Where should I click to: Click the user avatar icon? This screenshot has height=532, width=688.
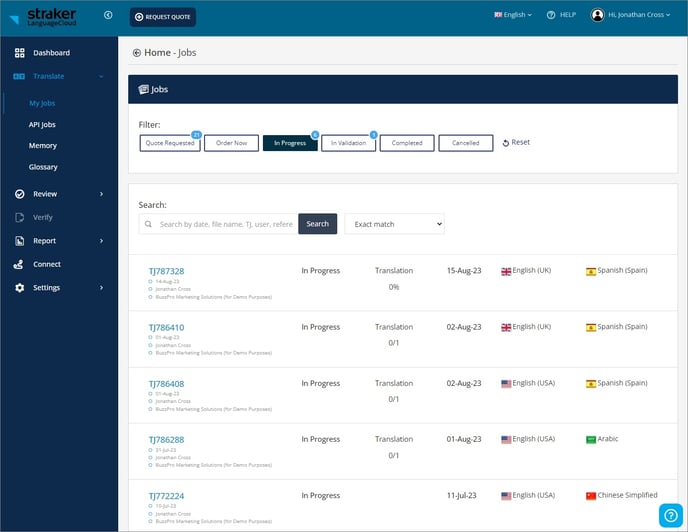(597, 15)
